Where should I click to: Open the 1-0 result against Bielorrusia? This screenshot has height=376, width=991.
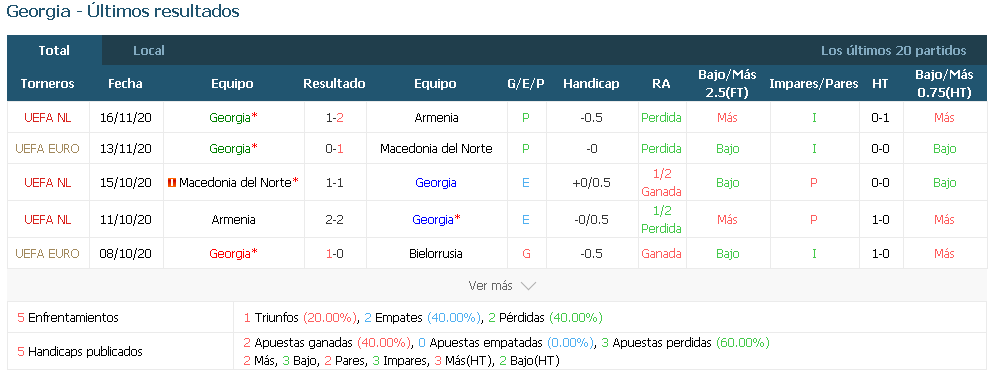(334, 254)
